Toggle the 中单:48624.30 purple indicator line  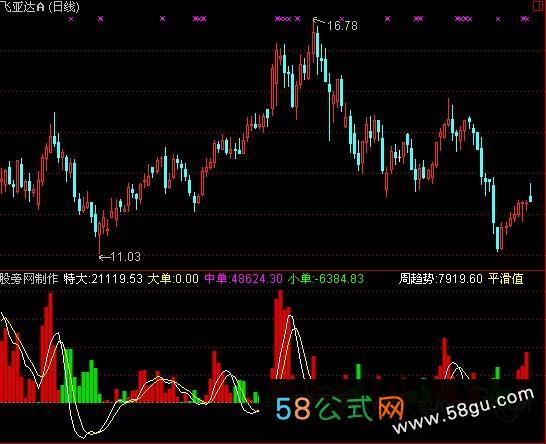pos(243,279)
